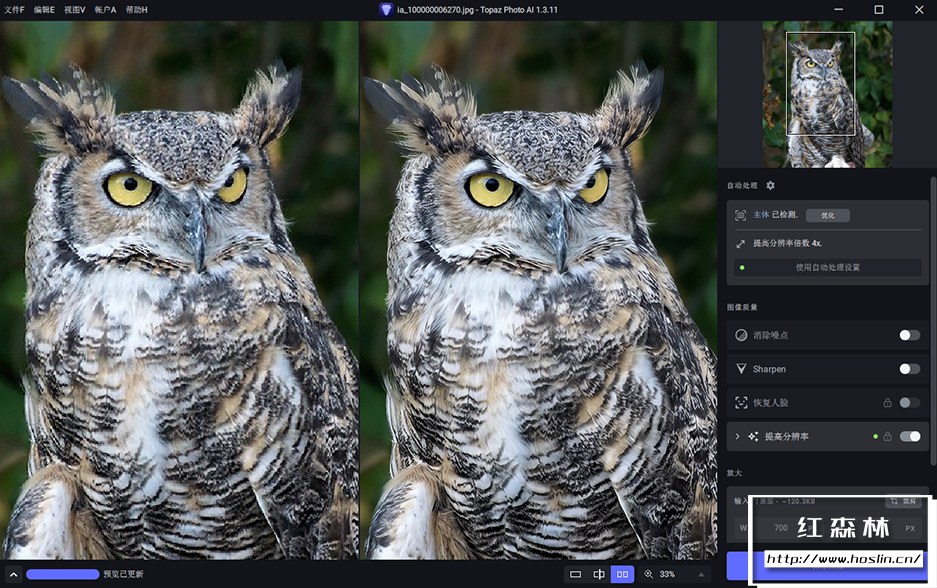Image resolution: width=937 pixels, height=588 pixels.
Task: Click the enhanced image preview pane
Action: (x=538, y=290)
